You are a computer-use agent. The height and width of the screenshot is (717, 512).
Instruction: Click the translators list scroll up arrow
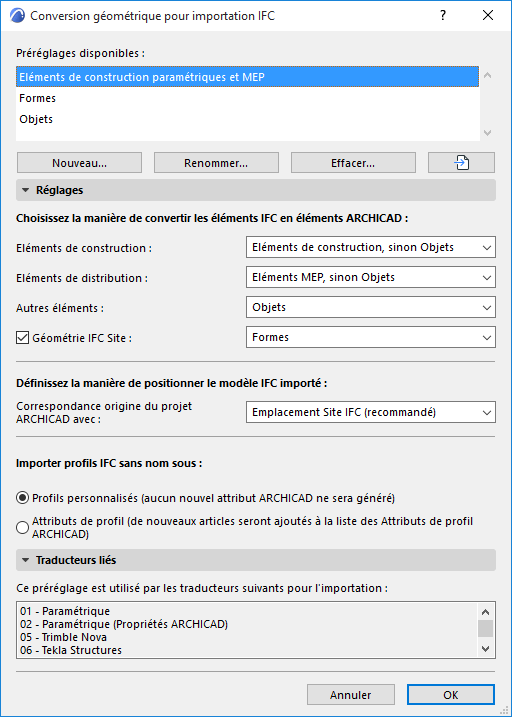[x=486, y=612]
